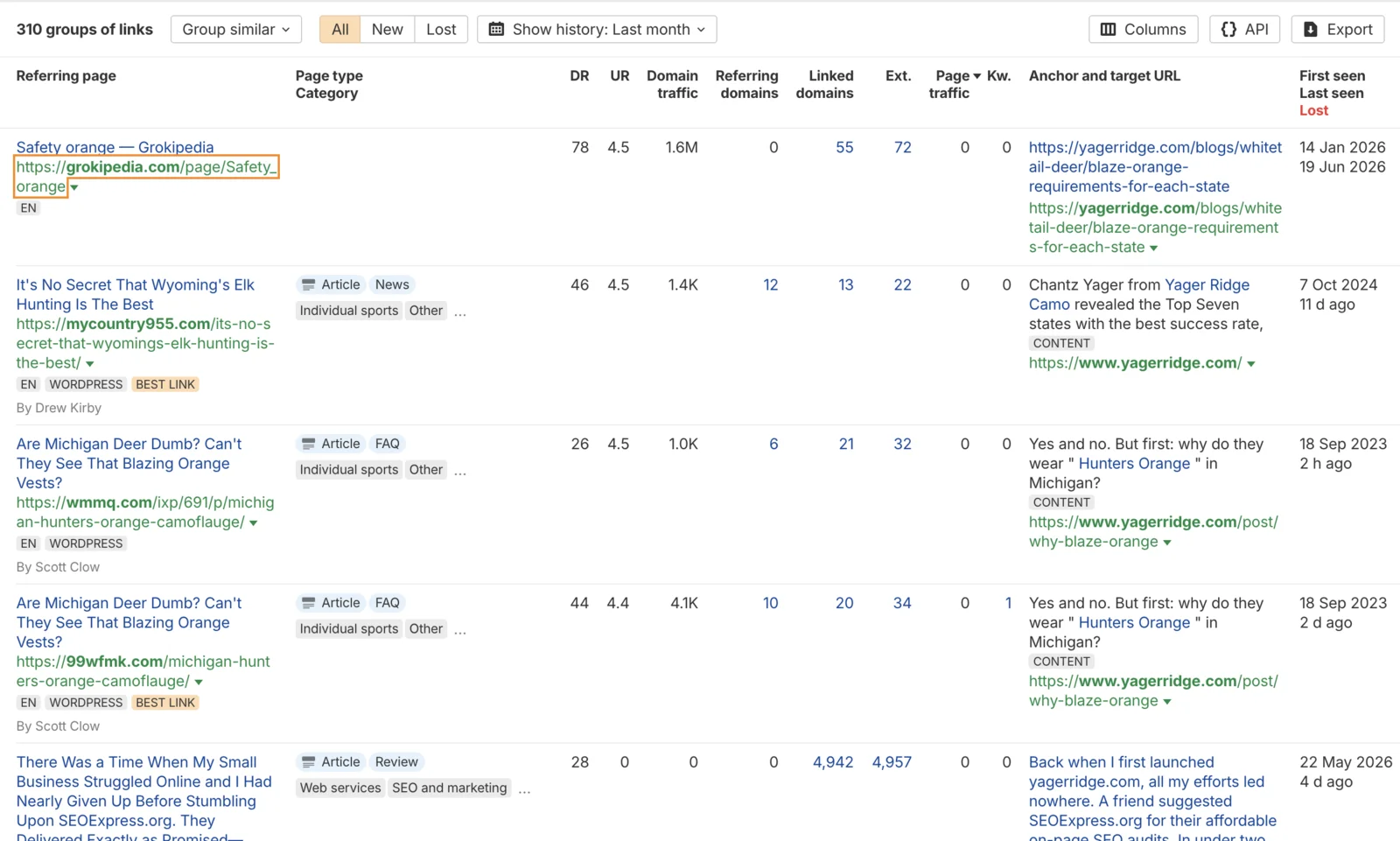1400x841 pixels.
Task: Expand more categories ellipsis in wmmq row
Action: tap(460, 471)
